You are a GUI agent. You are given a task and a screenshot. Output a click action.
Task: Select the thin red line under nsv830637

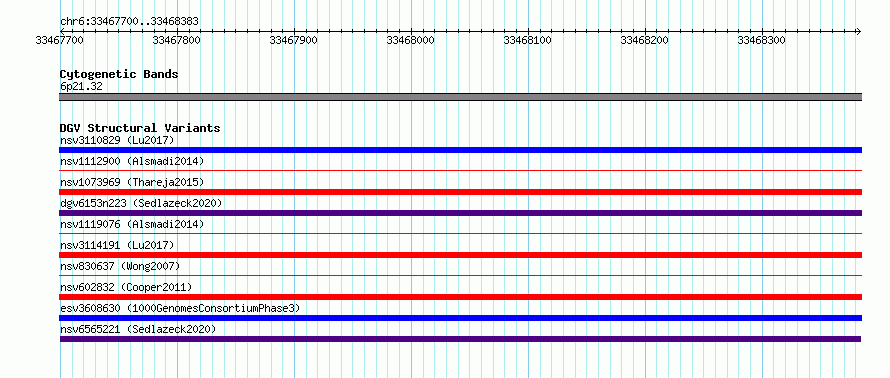[460, 275]
